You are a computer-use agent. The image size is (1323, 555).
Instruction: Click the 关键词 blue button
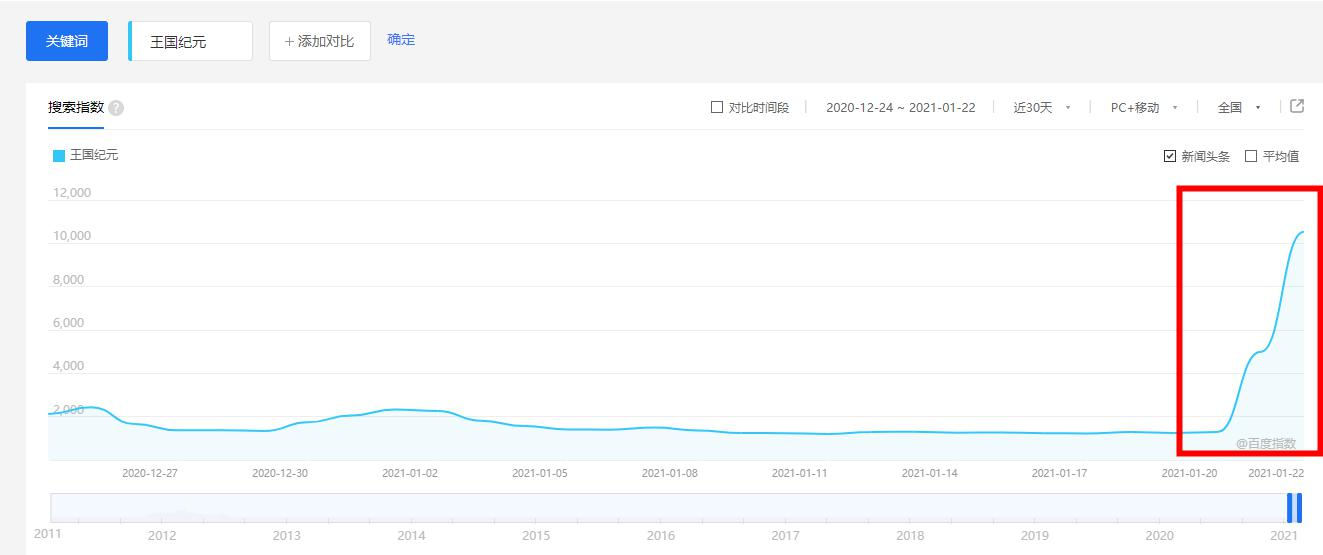67,41
